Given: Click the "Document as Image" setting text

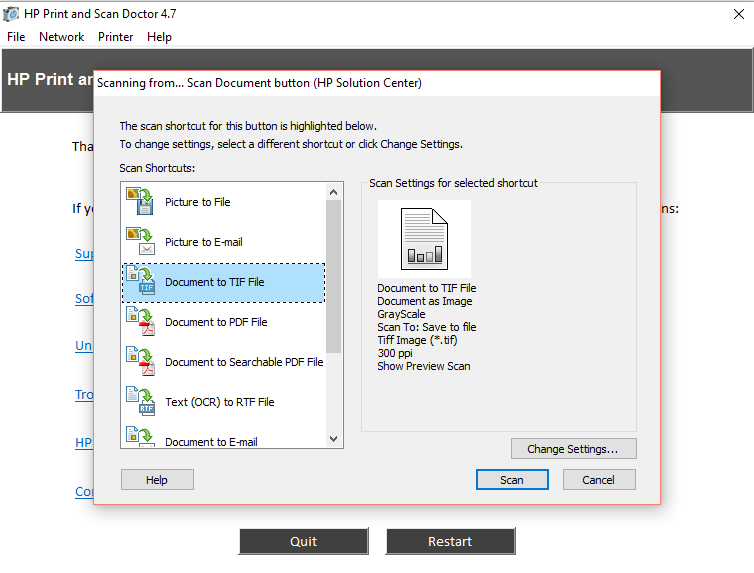Looking at the screenshot, I should [x=425, y=301].
